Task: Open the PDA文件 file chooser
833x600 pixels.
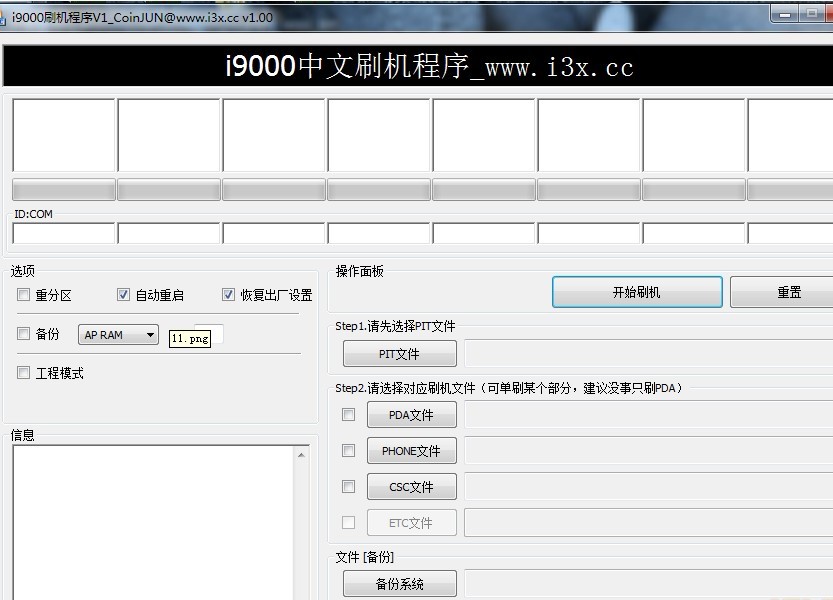Action: point(411,415)
